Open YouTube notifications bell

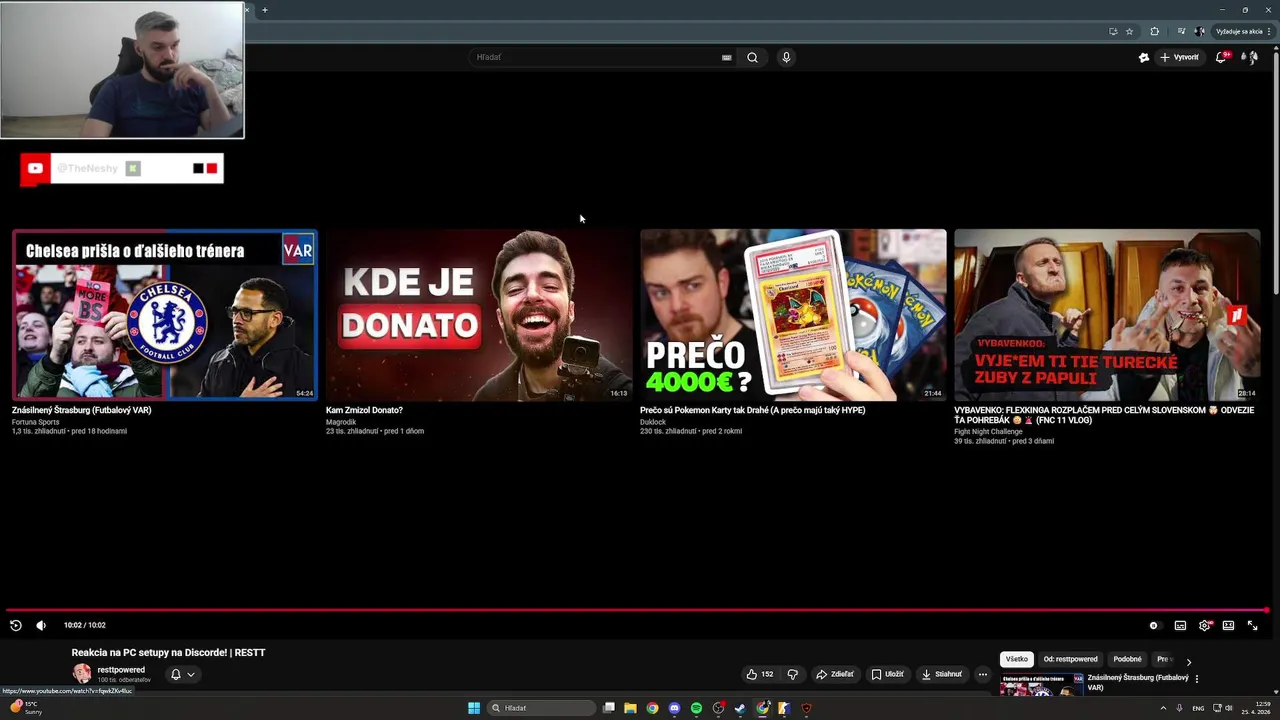coord(1221,57)
